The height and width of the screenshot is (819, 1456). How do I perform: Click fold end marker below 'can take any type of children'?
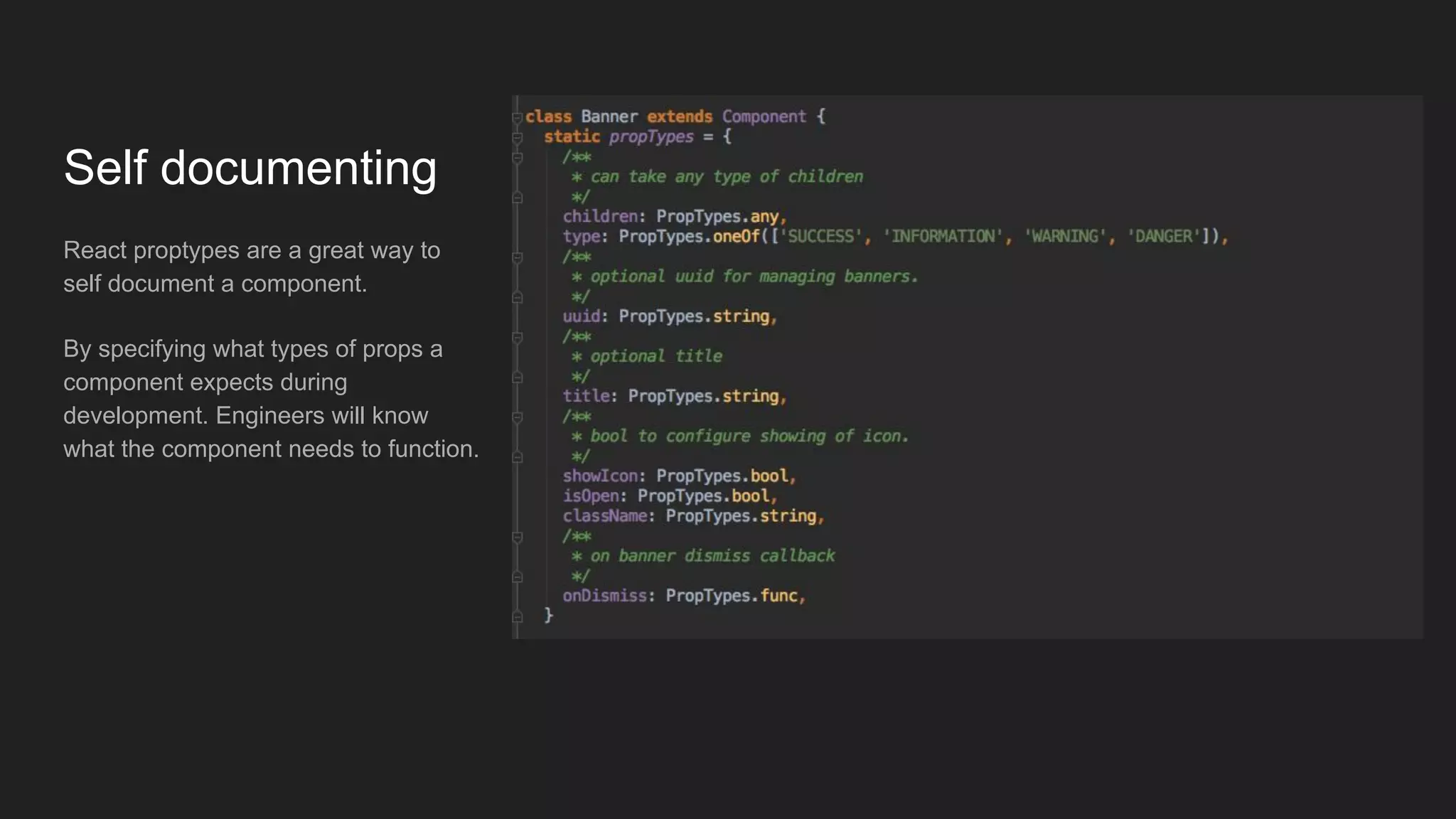coord(518,198)
